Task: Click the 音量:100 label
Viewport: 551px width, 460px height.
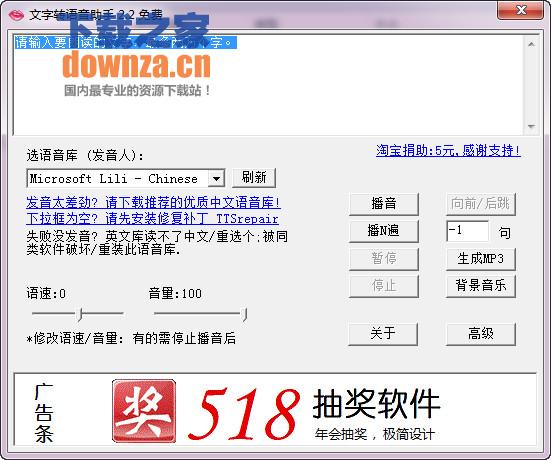Action: coord(175,293)
